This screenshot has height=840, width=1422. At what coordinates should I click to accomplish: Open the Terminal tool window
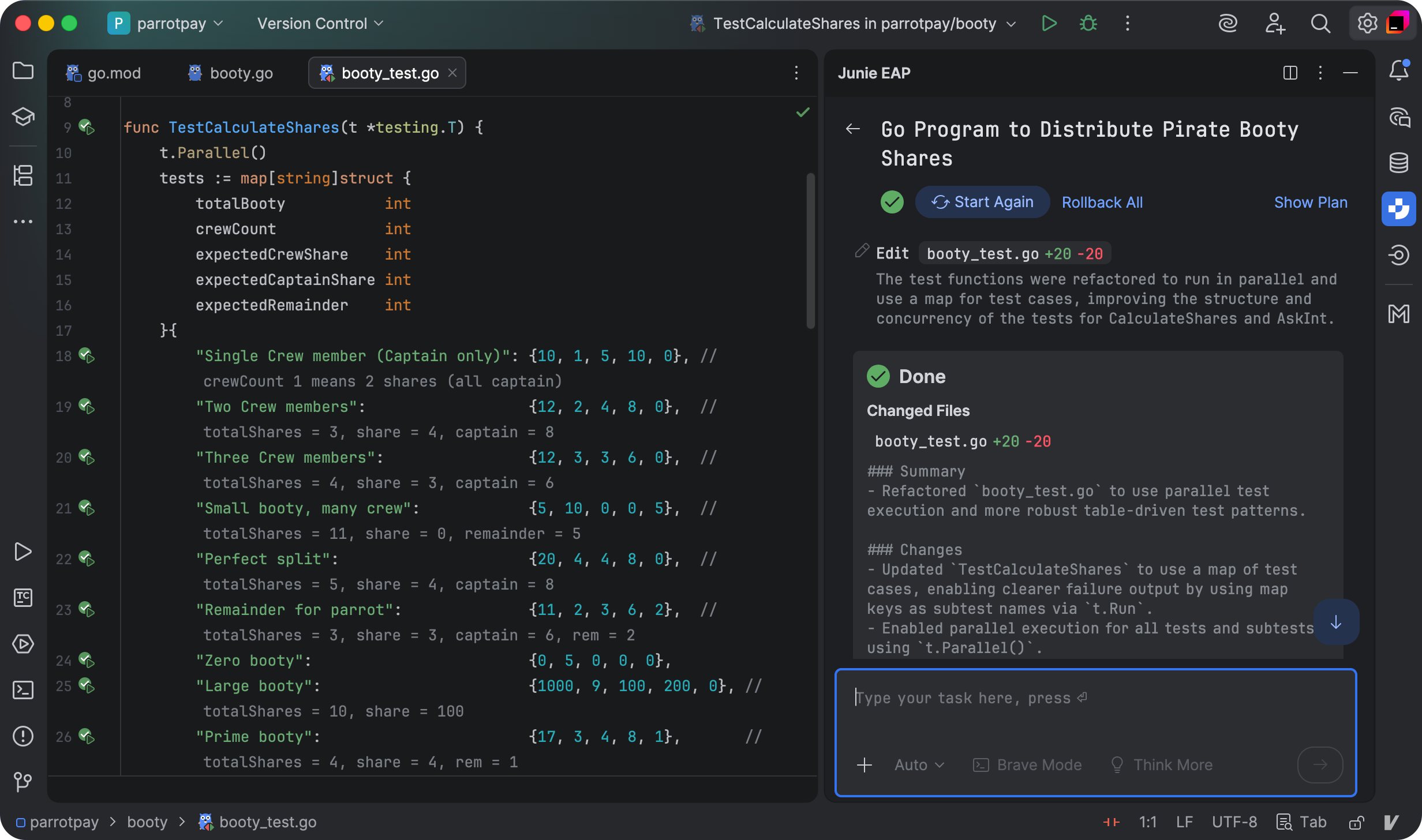coord(23,690)
